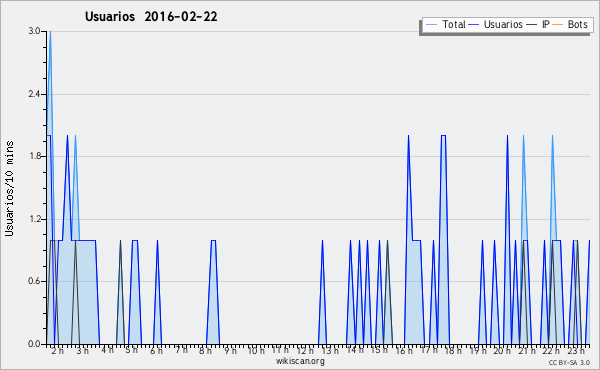This screenshot has width=600, height=370.
Task: Click the y-axis value 3.0
Action: [34, 31]
